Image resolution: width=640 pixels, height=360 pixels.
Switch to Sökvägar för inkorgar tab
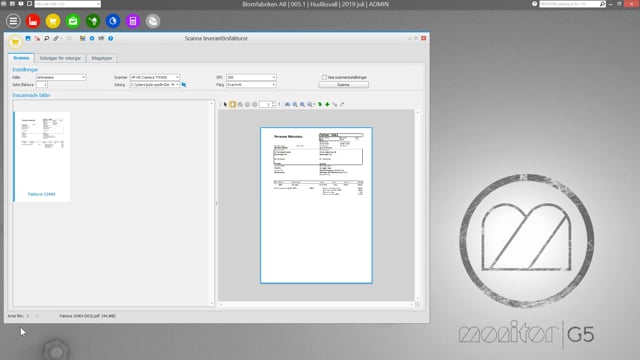[x=60, y=58]
